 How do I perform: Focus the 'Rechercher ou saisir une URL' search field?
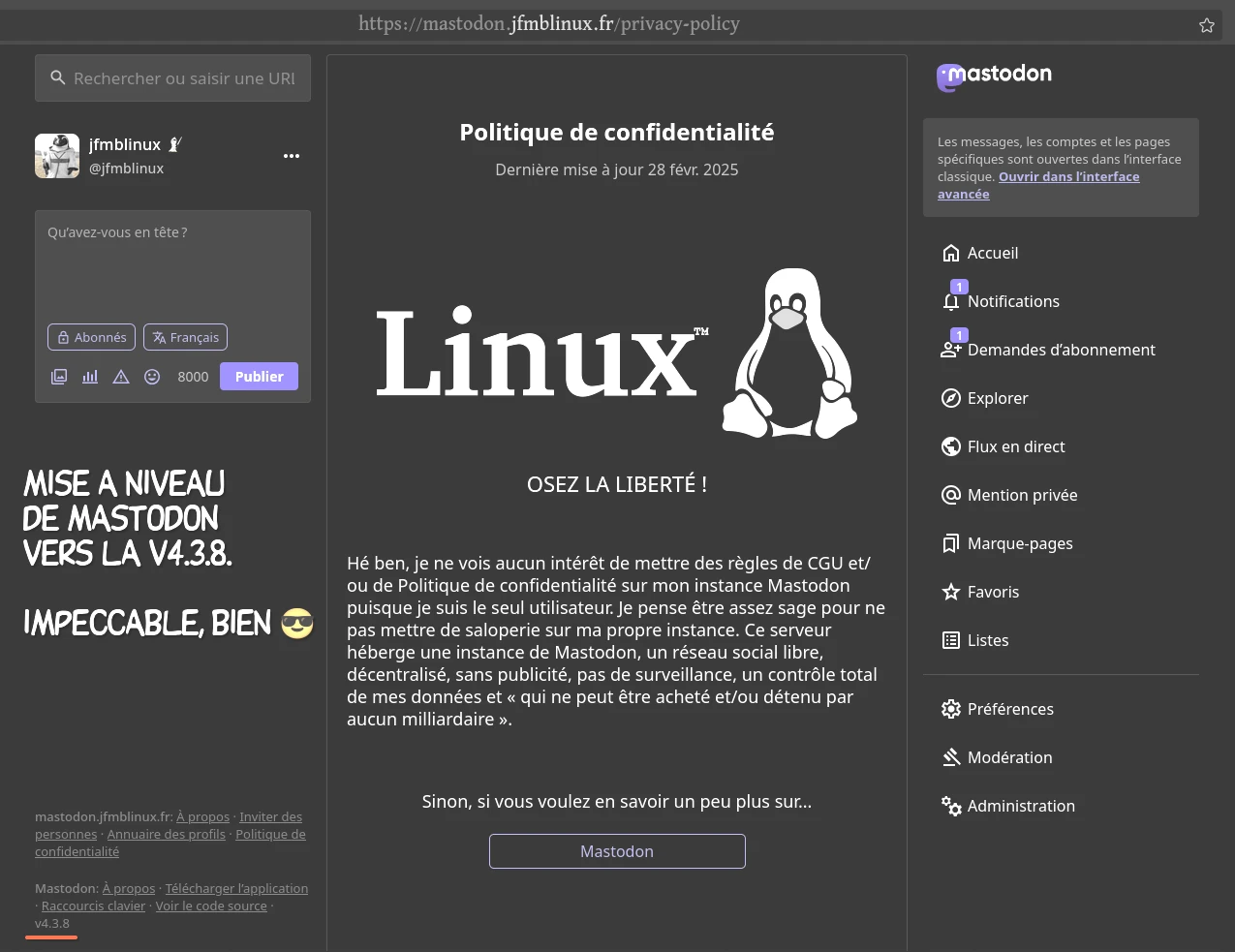point(172,78)
